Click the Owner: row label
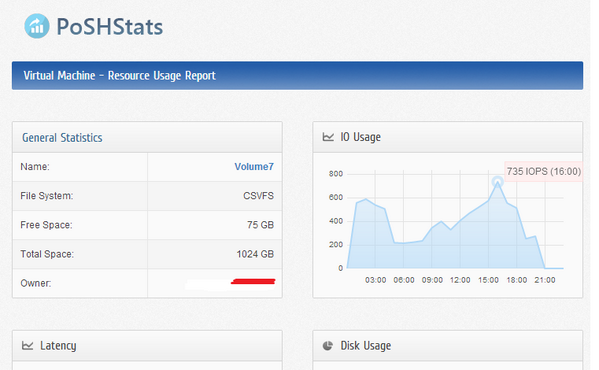 click(x=36, y=283)
